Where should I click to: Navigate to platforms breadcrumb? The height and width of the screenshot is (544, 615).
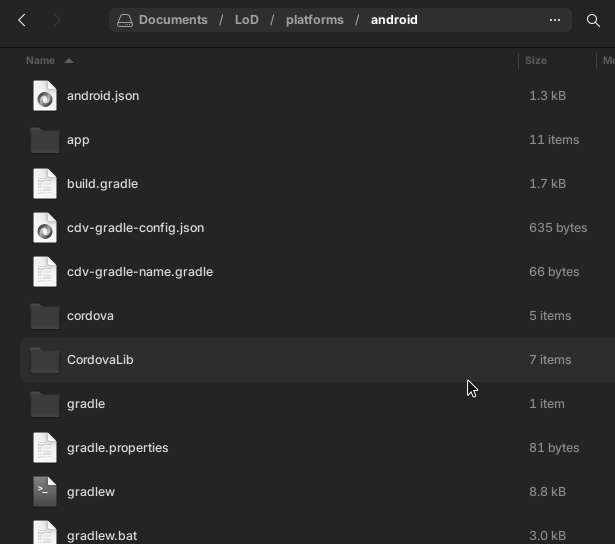(315, 20)
